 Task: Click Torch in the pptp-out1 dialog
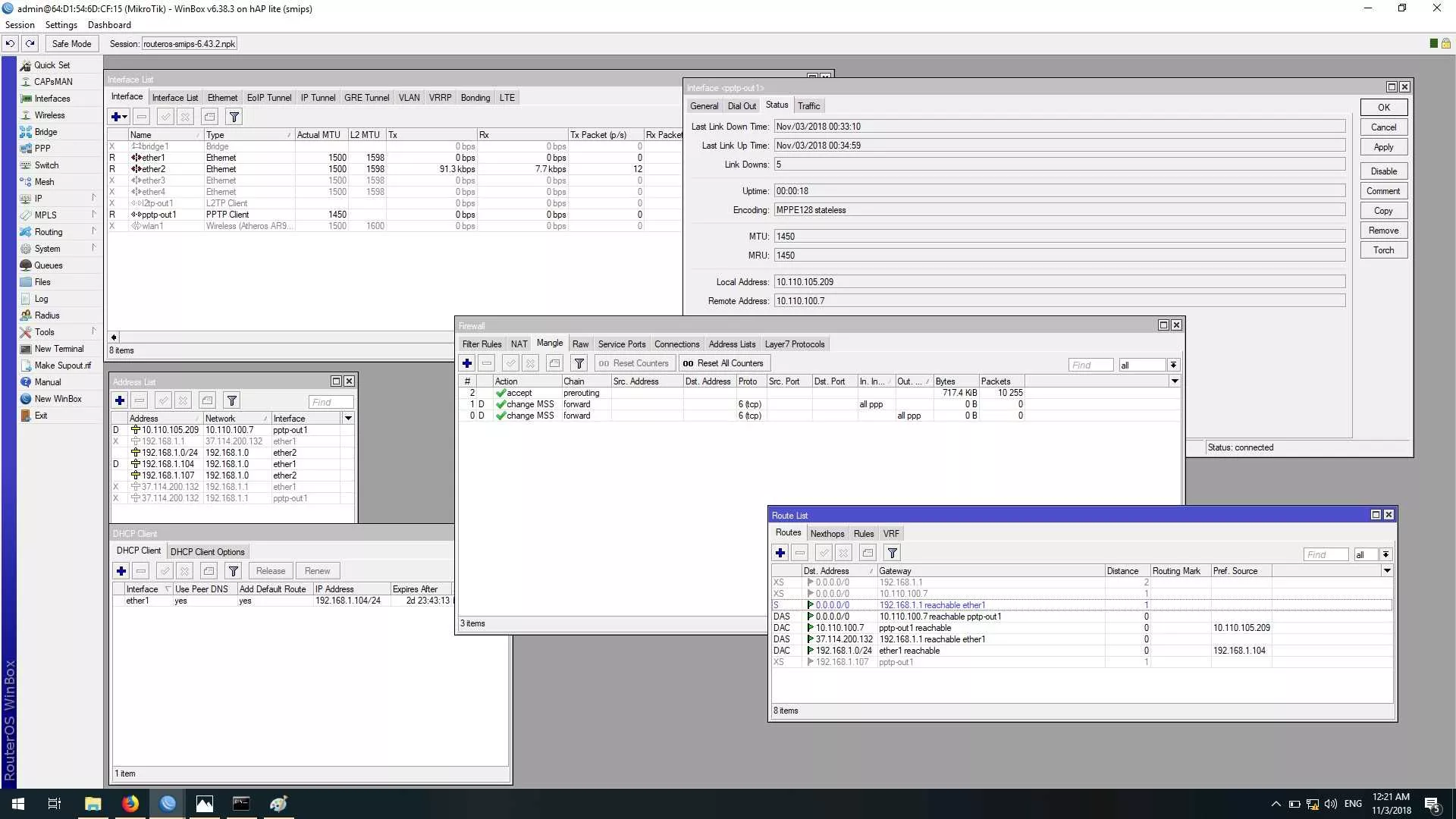pos(1384,250)
